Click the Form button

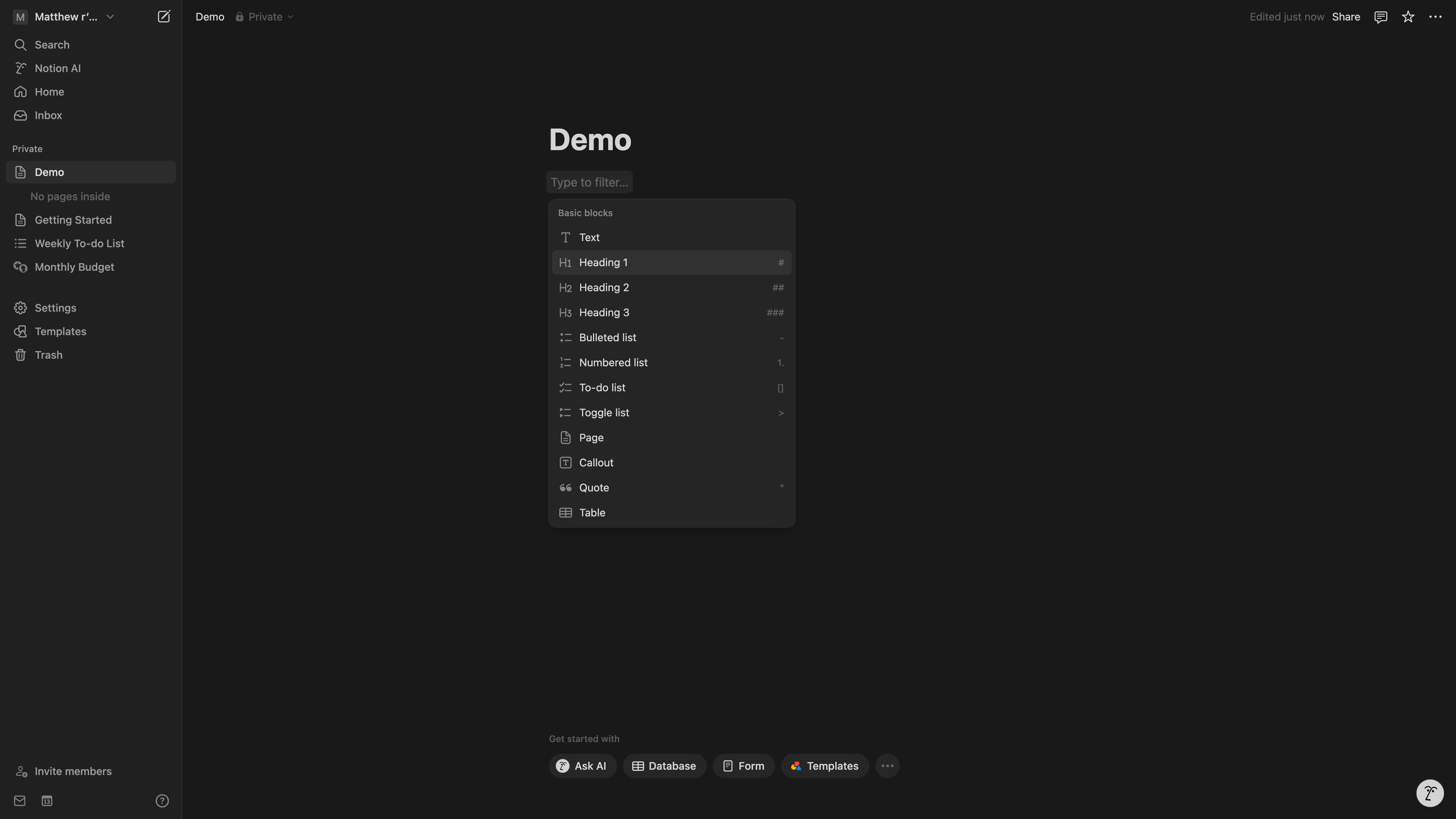743,766
